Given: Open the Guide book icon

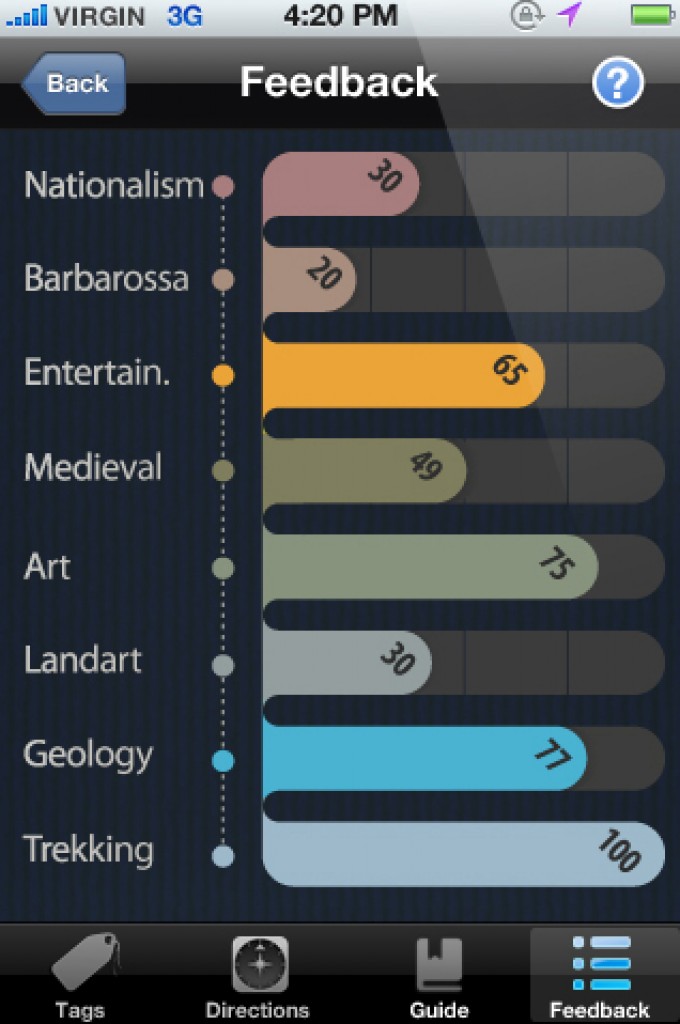Looking at the screenshot, I should click(x=439, y=964).
